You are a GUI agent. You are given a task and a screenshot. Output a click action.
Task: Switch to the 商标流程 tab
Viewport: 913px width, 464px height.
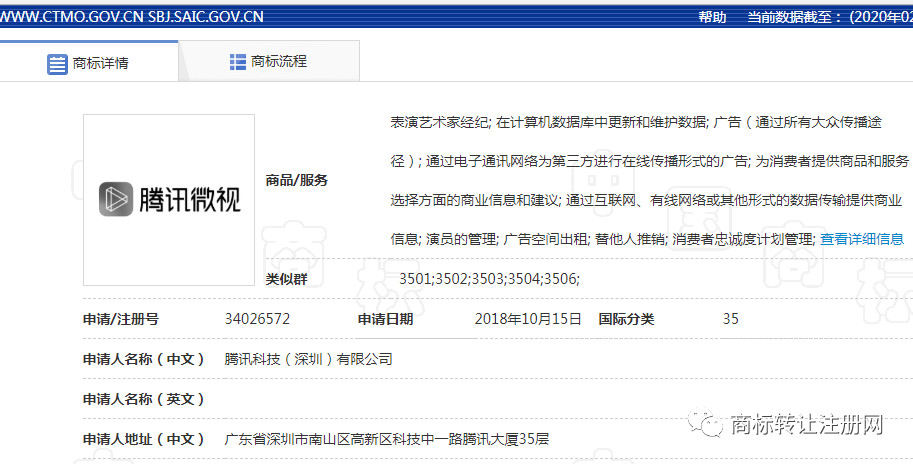click(269, 61)
